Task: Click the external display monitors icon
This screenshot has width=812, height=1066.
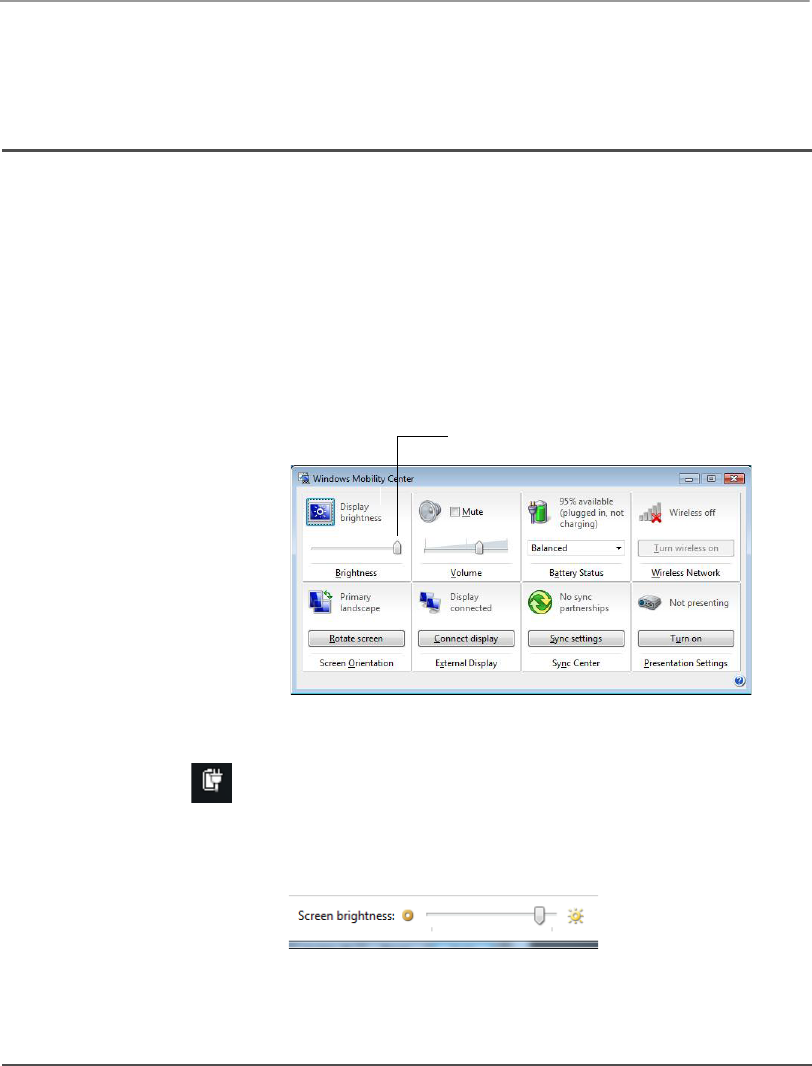Action: coord(430,602)
